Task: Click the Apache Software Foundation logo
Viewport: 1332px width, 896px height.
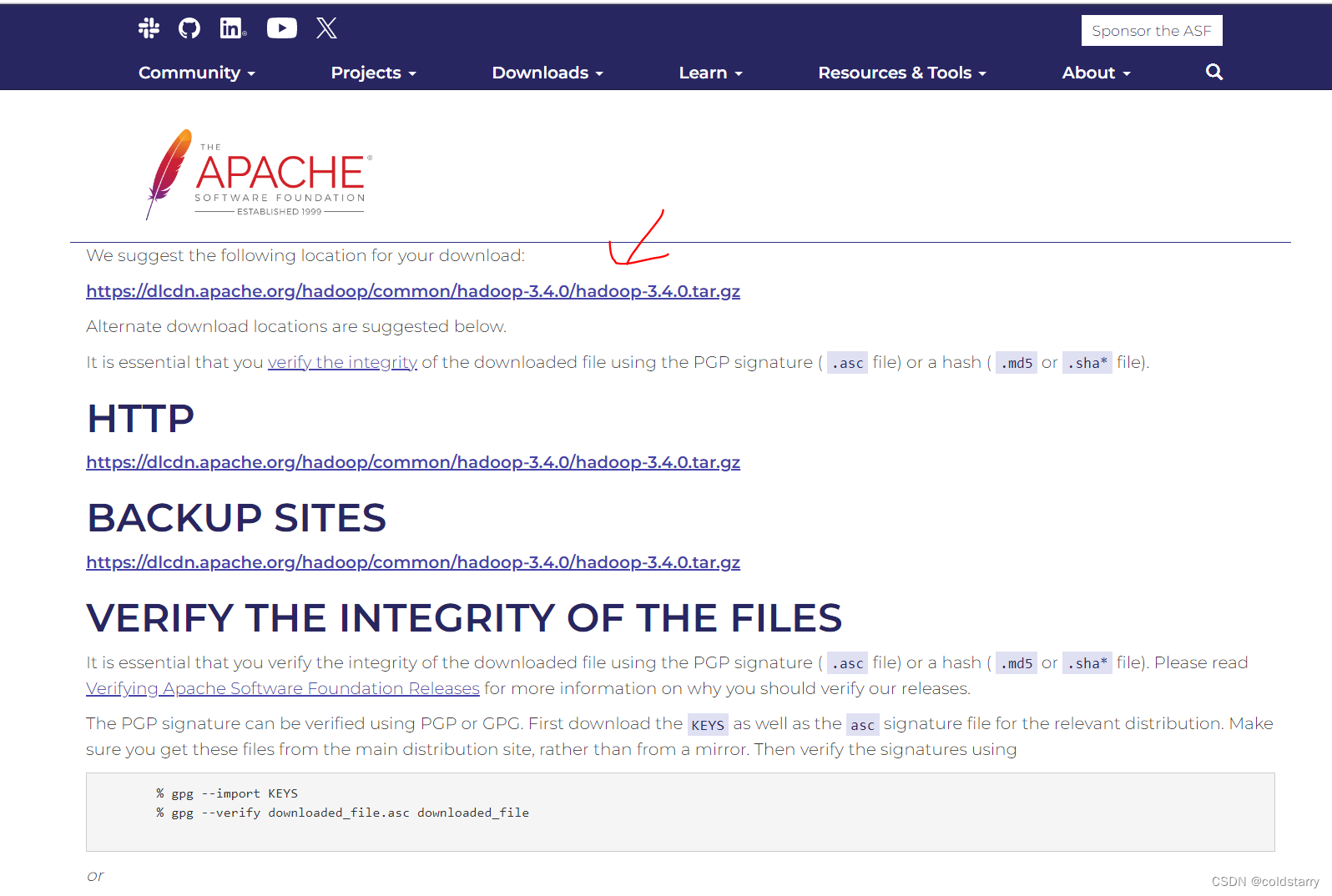Action: (258, 174)
